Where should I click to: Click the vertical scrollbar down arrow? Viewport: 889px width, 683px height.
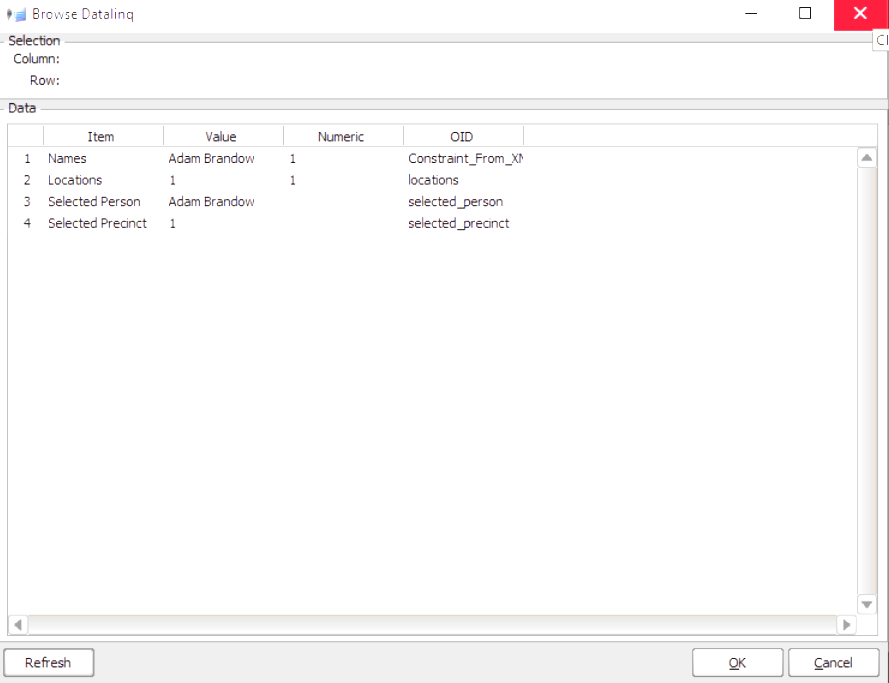[x=866, y=604]
